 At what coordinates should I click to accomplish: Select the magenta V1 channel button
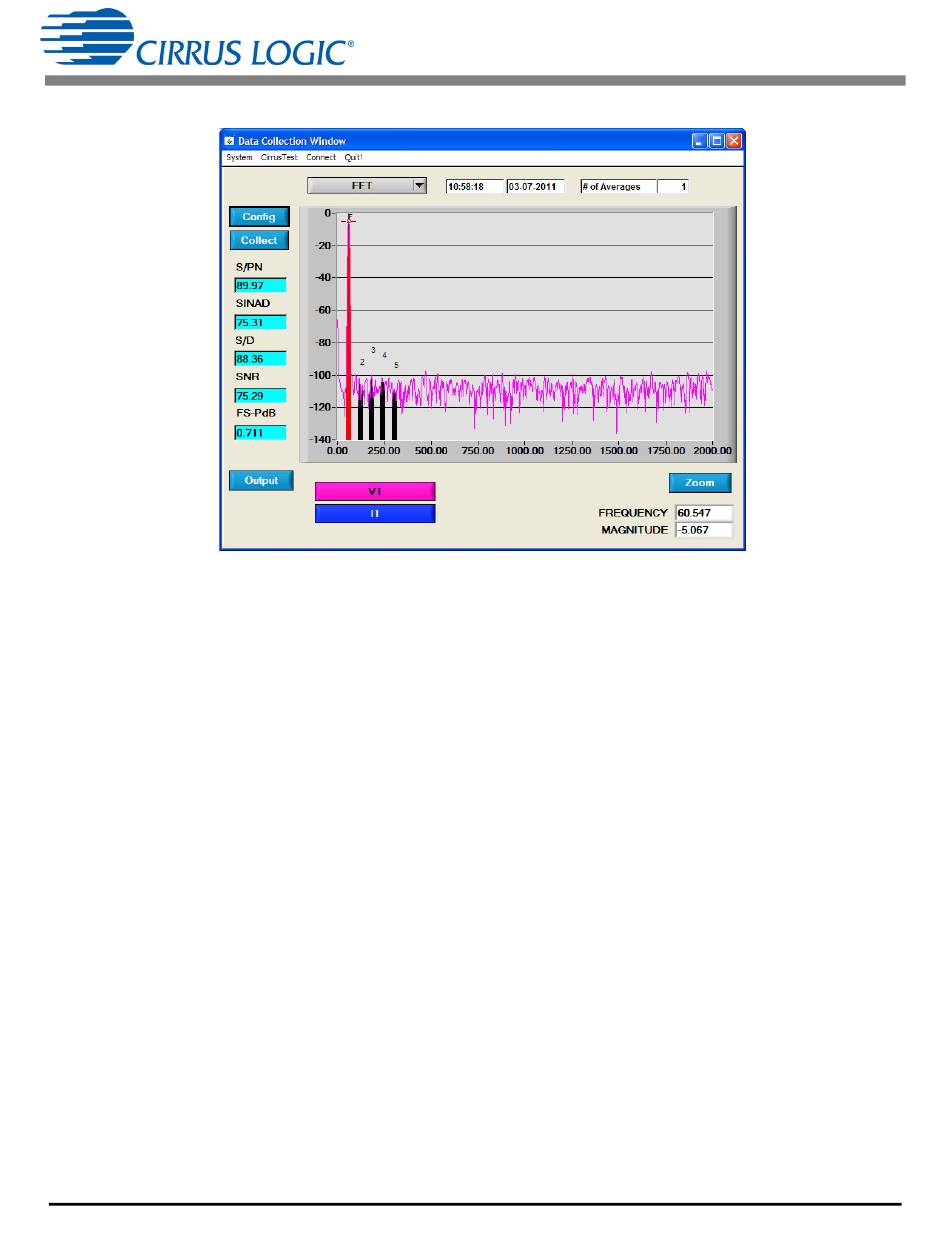tap(375, 492)
